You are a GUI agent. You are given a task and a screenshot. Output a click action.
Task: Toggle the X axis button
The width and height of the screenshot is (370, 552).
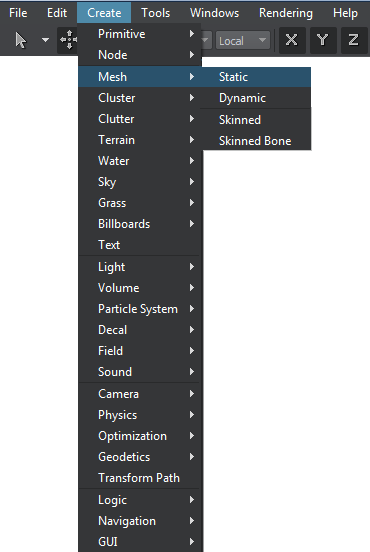pos(292,40)
